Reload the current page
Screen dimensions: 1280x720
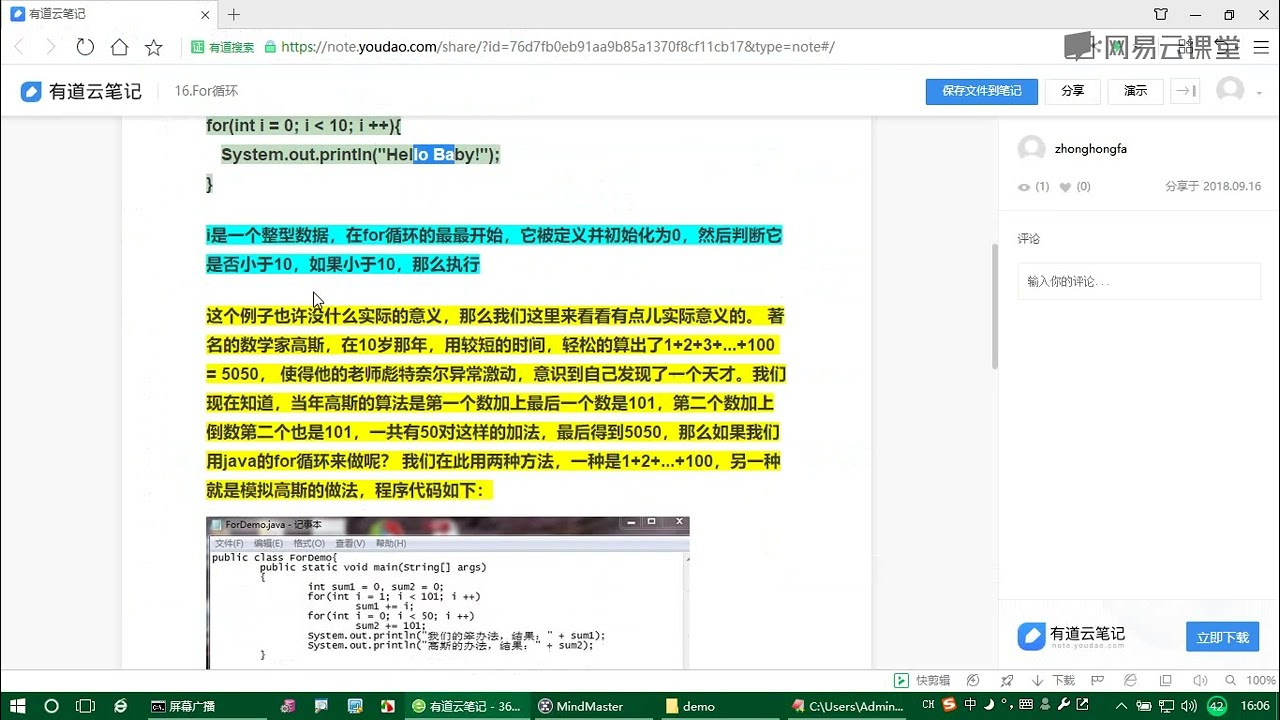tap(85, 47)
